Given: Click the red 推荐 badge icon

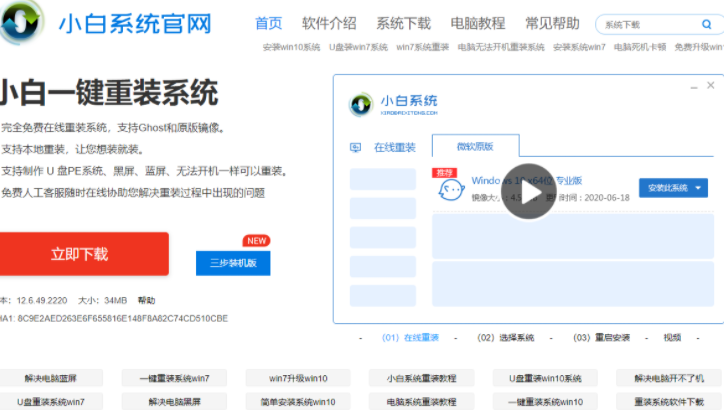Looking at the screenshot, I should coord(445,172).
